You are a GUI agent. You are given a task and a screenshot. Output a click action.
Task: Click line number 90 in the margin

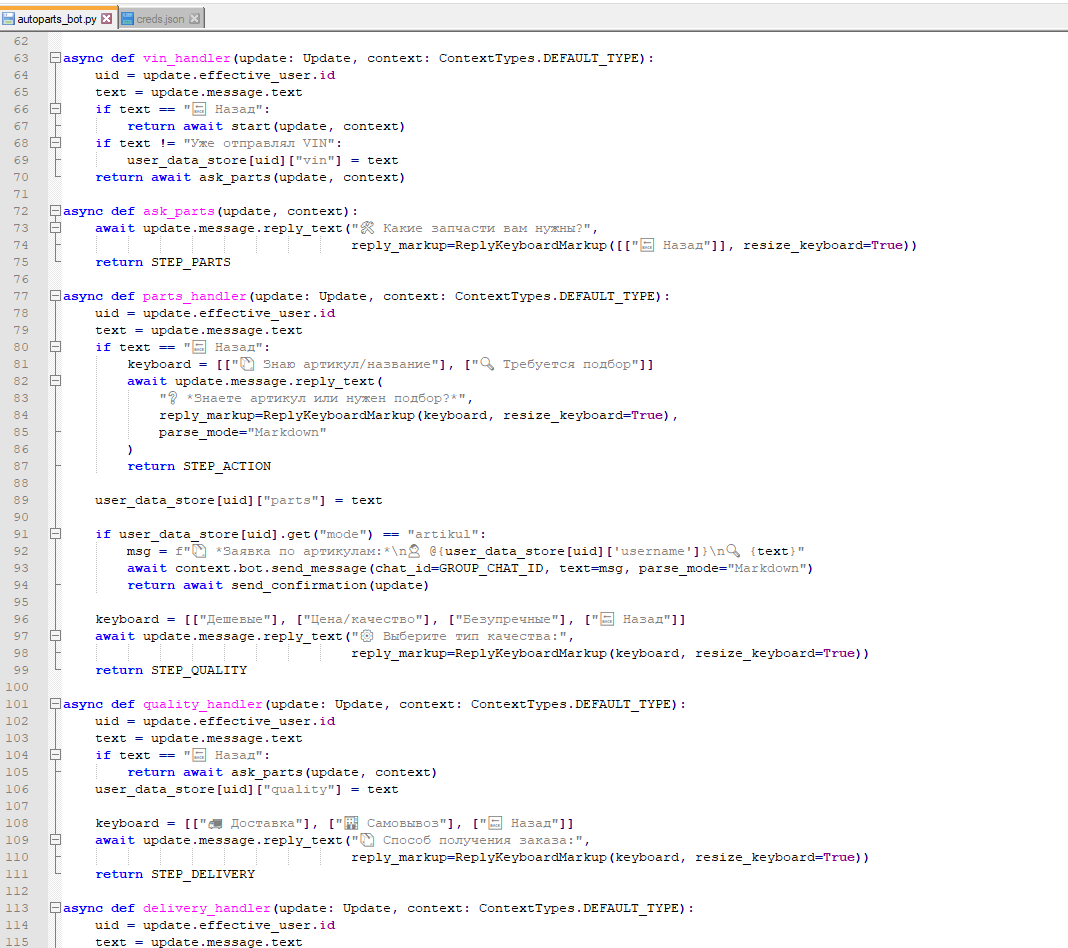(x=21, y=517)
